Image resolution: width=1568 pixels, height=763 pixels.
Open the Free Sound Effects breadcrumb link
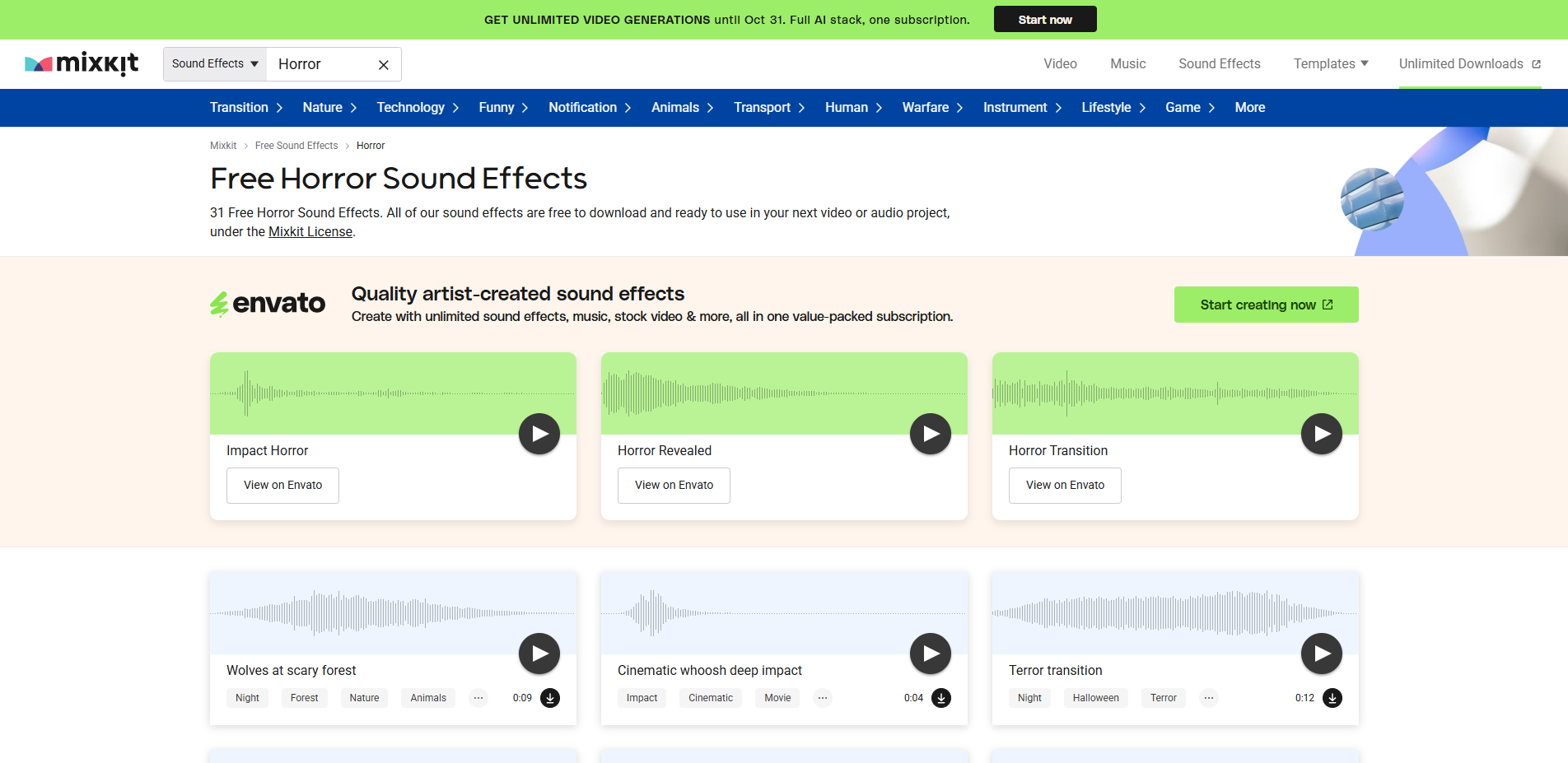[x=296, y=146]
